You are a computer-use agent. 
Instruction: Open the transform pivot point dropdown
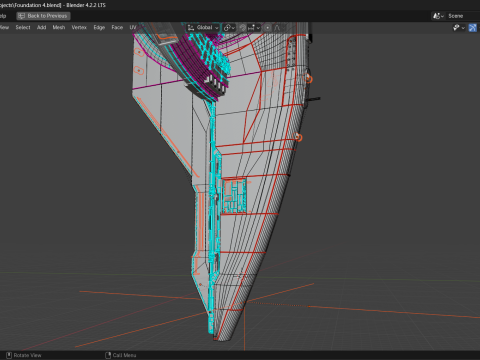[229, 28]
